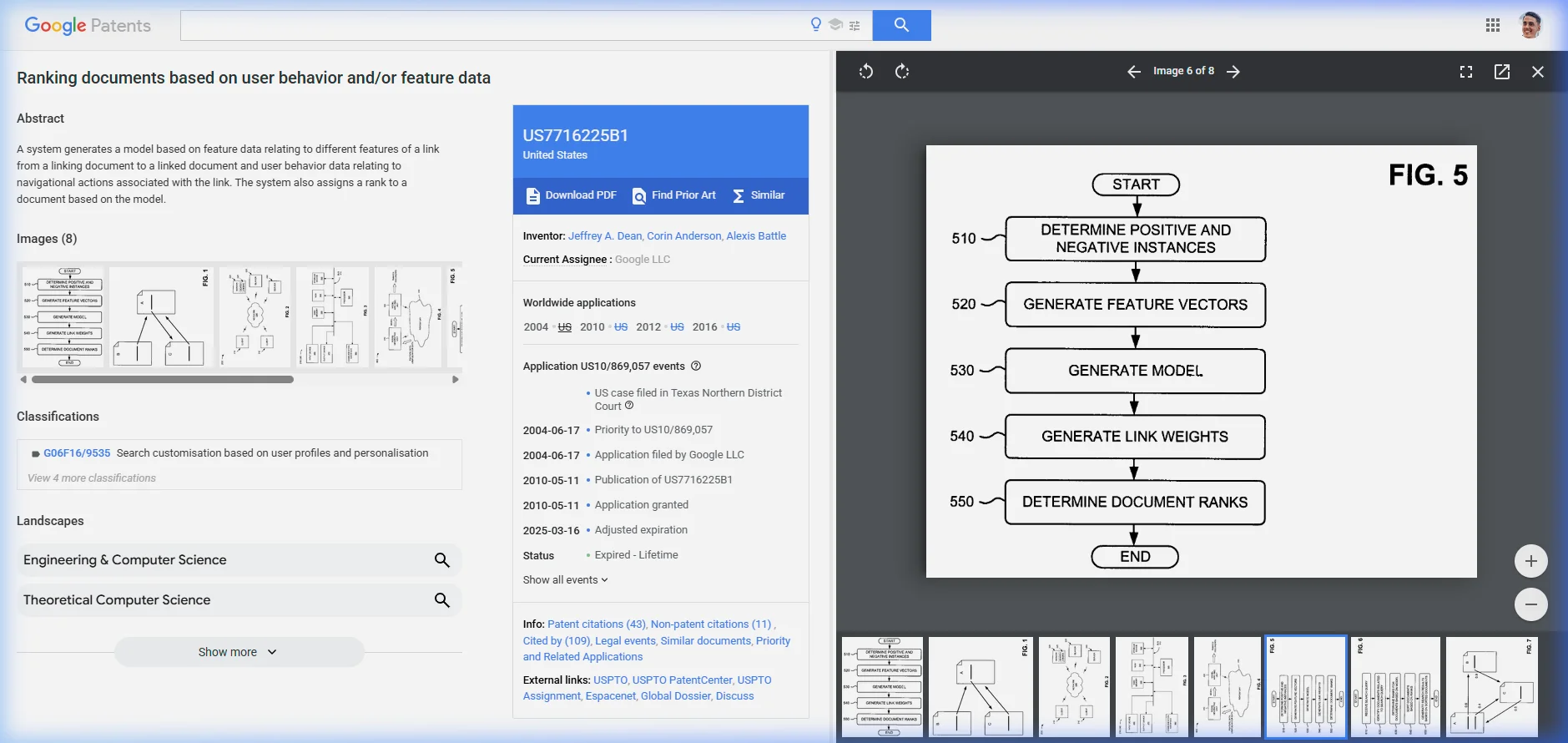
Task: Click the Google Patents logo
Action: 88,25
